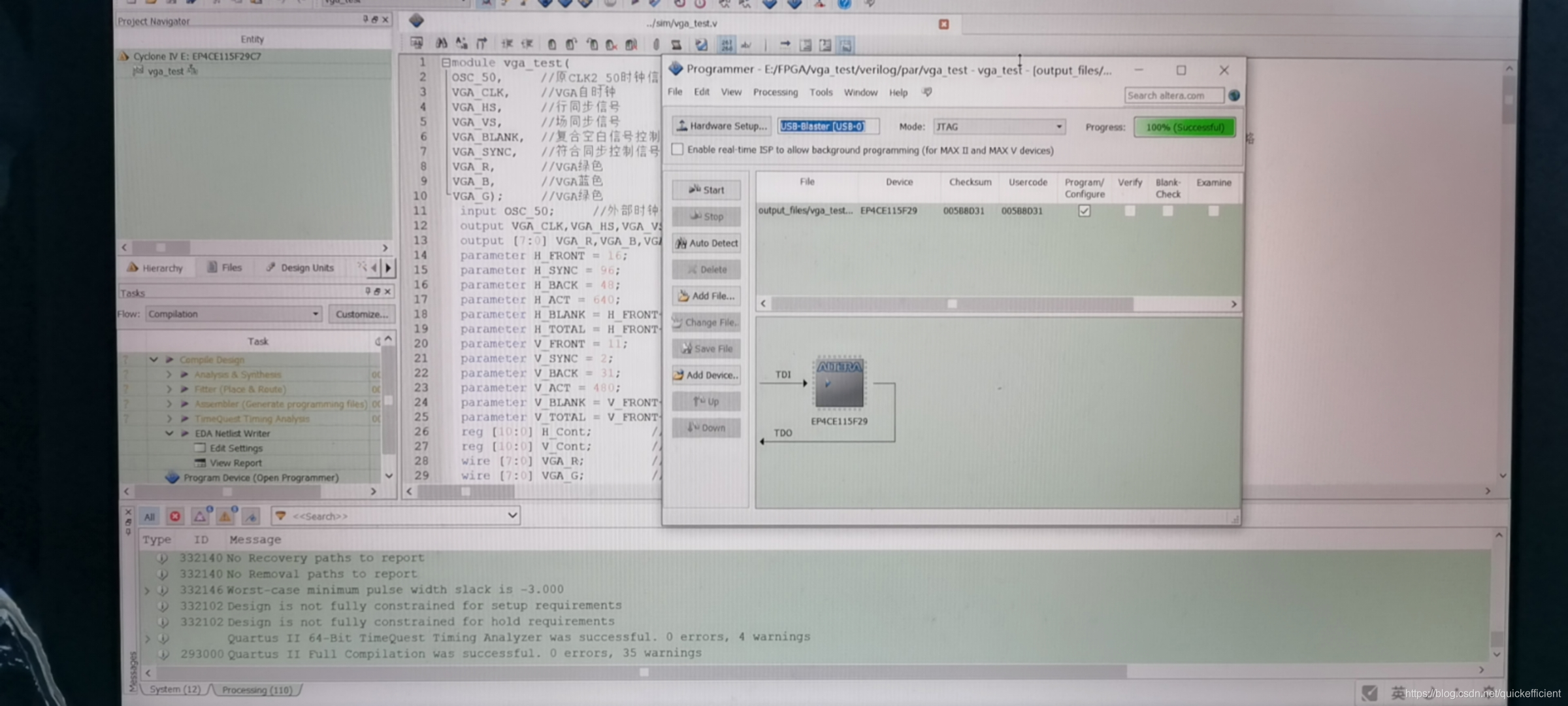Click the Start programming button
Viewport: 1568px width, 706px height.
(x=706, y=190)
